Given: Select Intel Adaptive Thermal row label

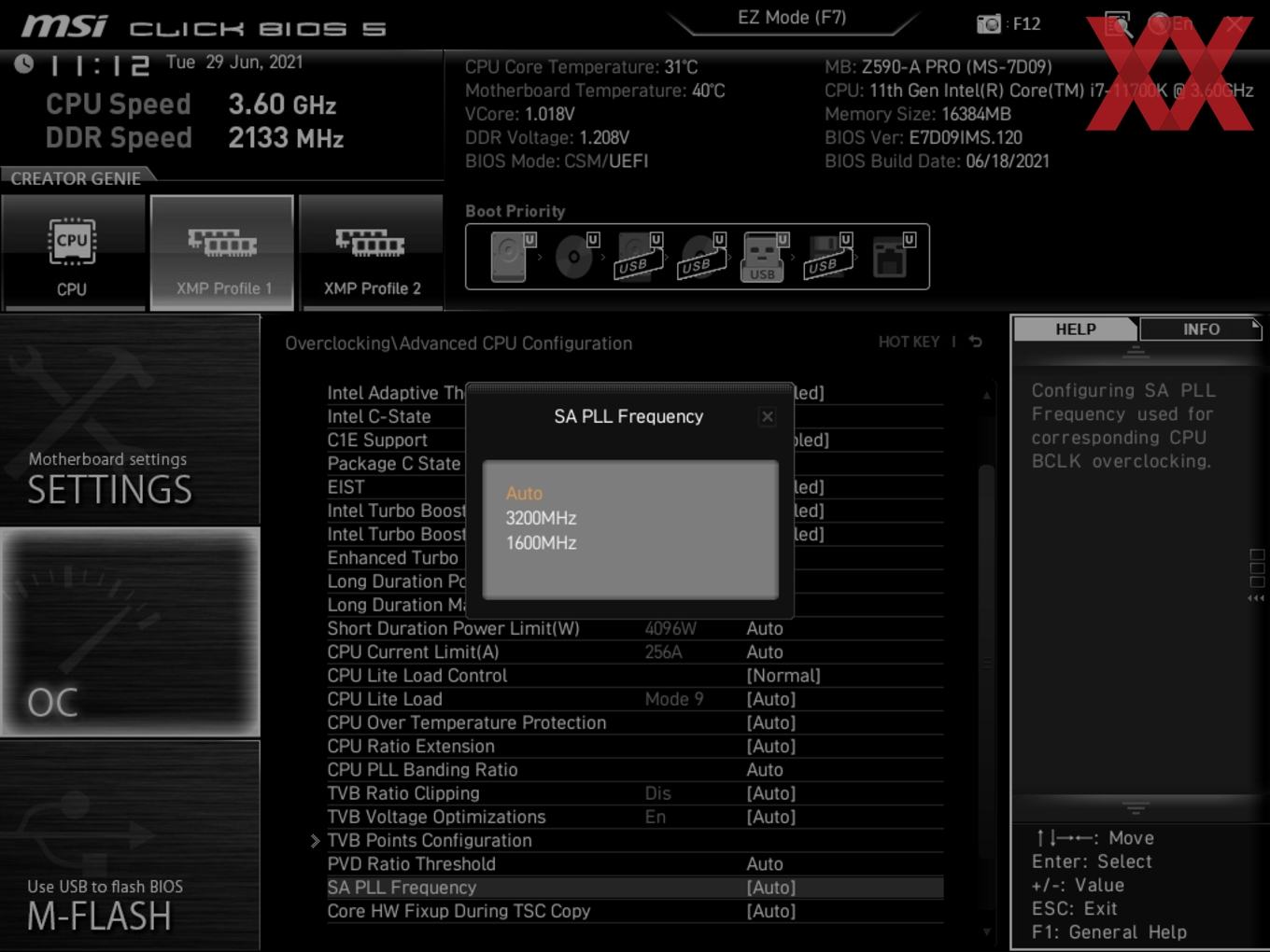Looking at the screenshot, I should [396, 394].
